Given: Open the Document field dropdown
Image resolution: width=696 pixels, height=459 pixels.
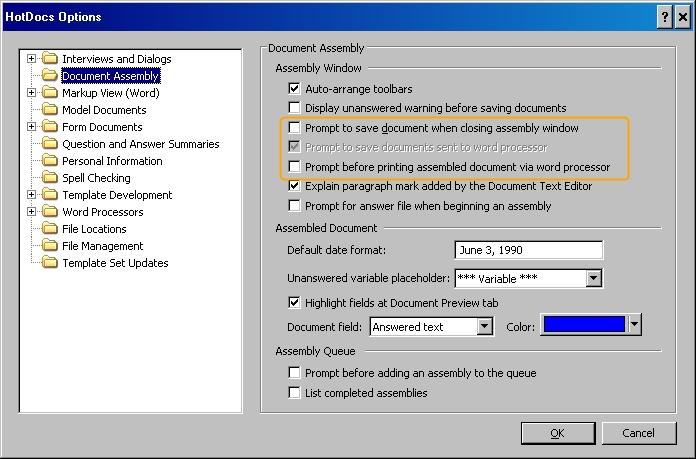Looking at the screenshot, I should [484, 327].
